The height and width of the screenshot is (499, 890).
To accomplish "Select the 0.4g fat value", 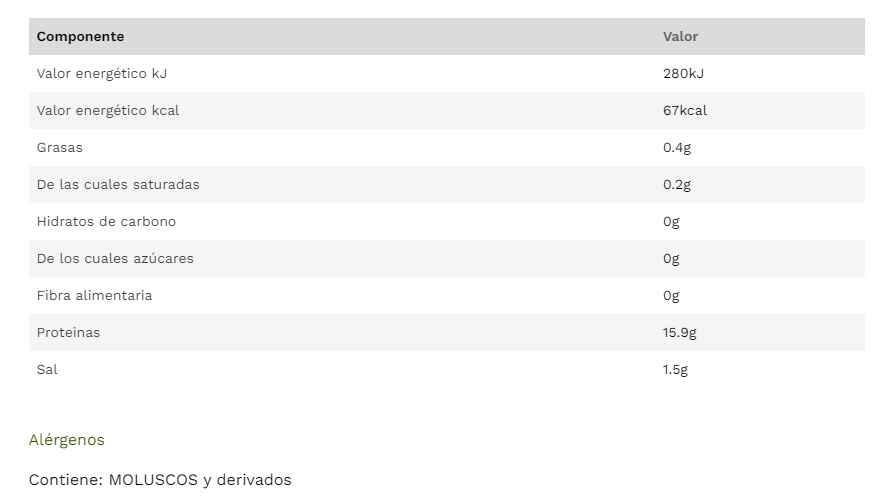I will 677,147.
